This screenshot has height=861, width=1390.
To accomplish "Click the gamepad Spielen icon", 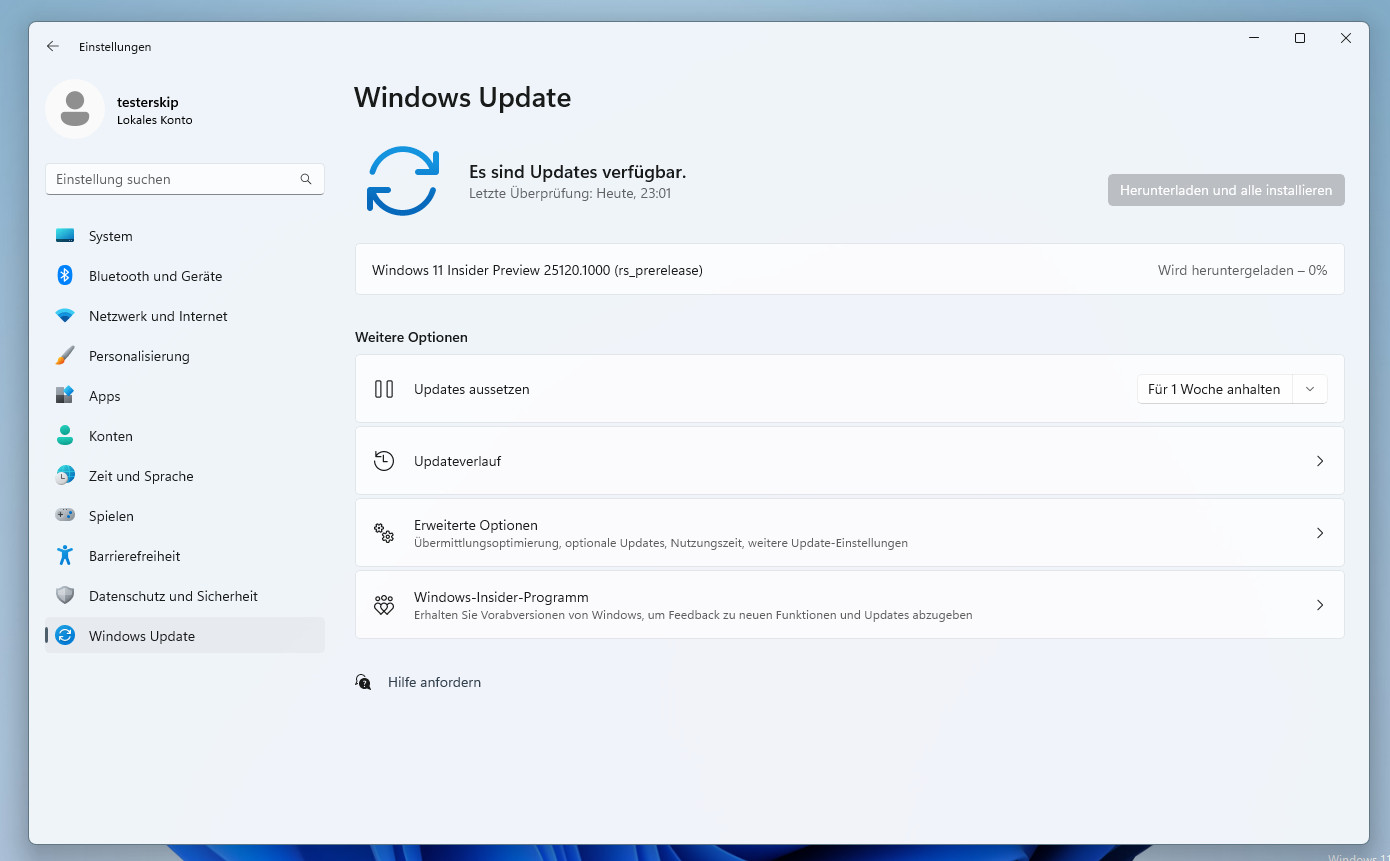I will pos(65,516).
